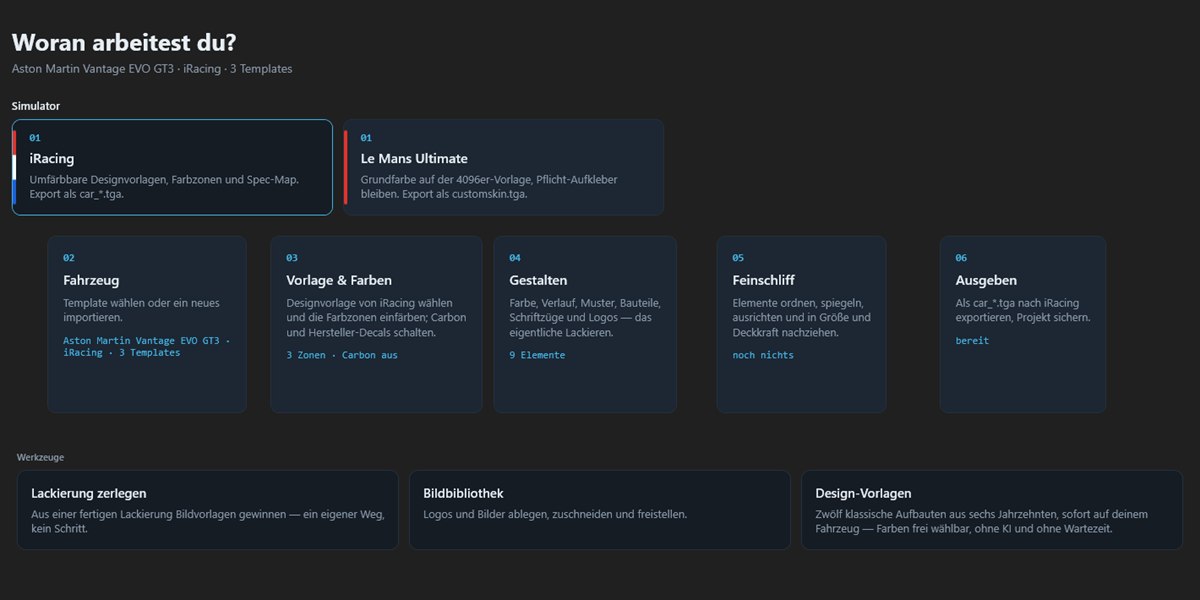Click the 'Simulator' section label
This screenshot has width=1200, height=600.
36,106
